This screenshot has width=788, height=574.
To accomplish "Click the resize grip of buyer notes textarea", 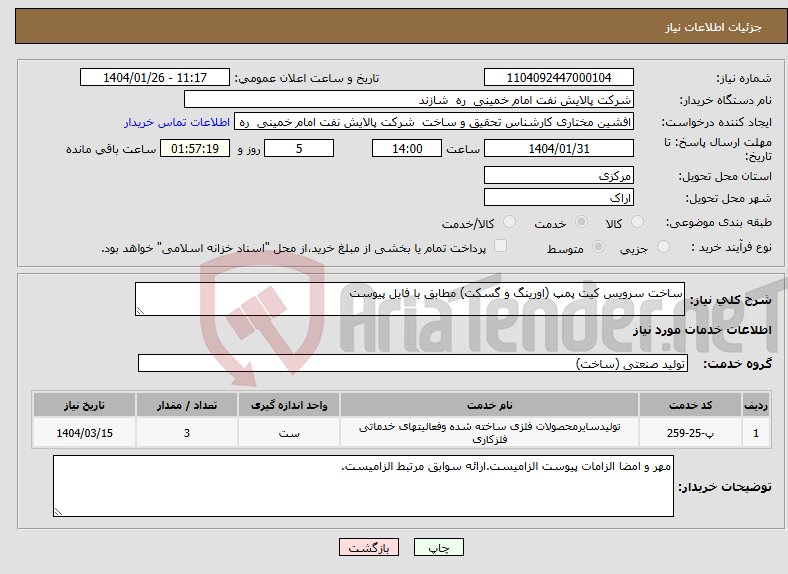I will (58, 512).
